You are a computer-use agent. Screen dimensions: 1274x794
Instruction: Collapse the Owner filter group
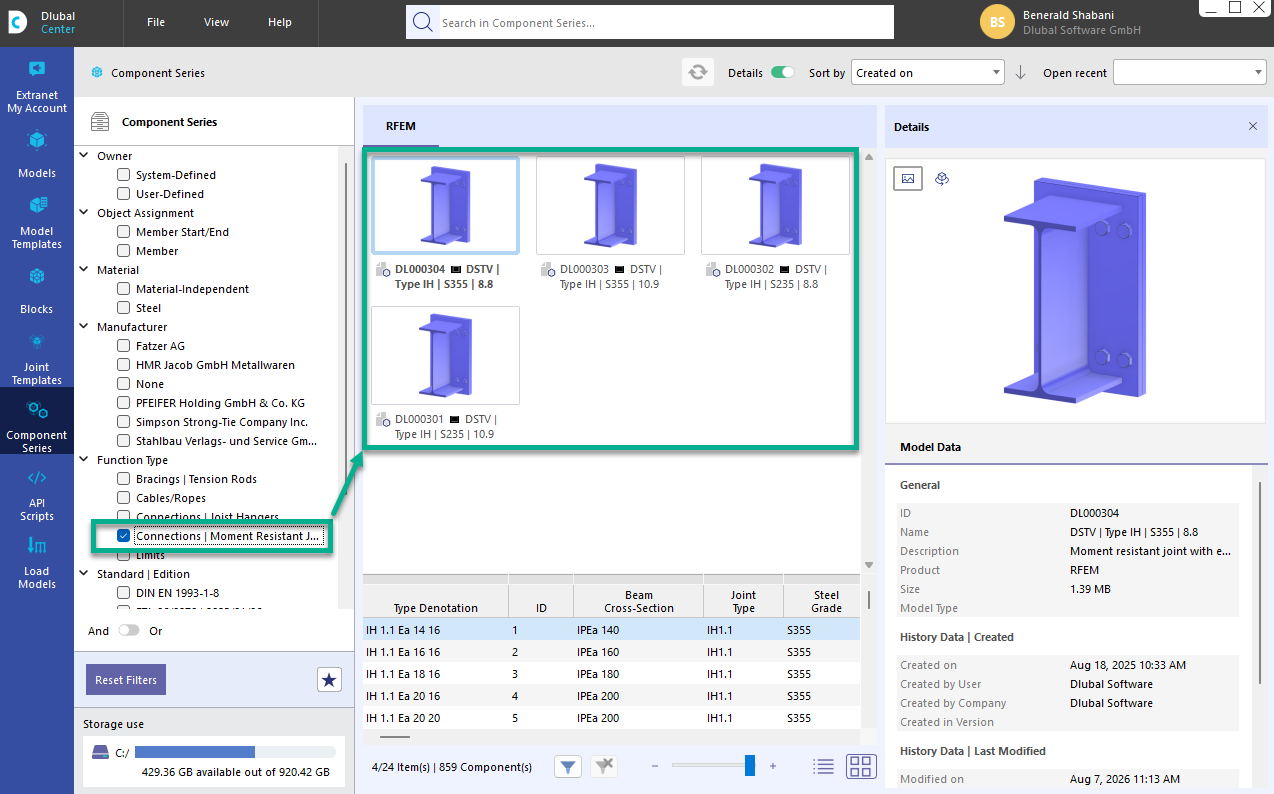coord(84,156)
